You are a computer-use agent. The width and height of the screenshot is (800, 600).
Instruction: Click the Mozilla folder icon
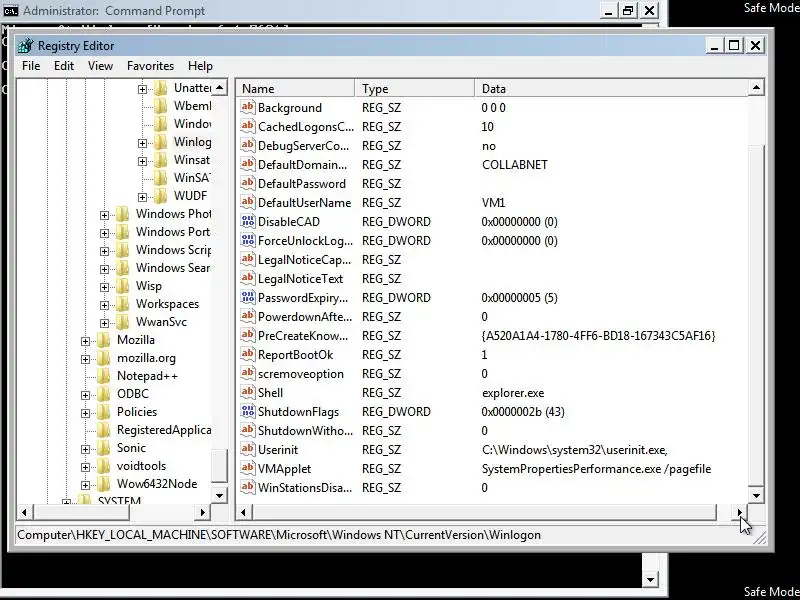pos(103,340)
